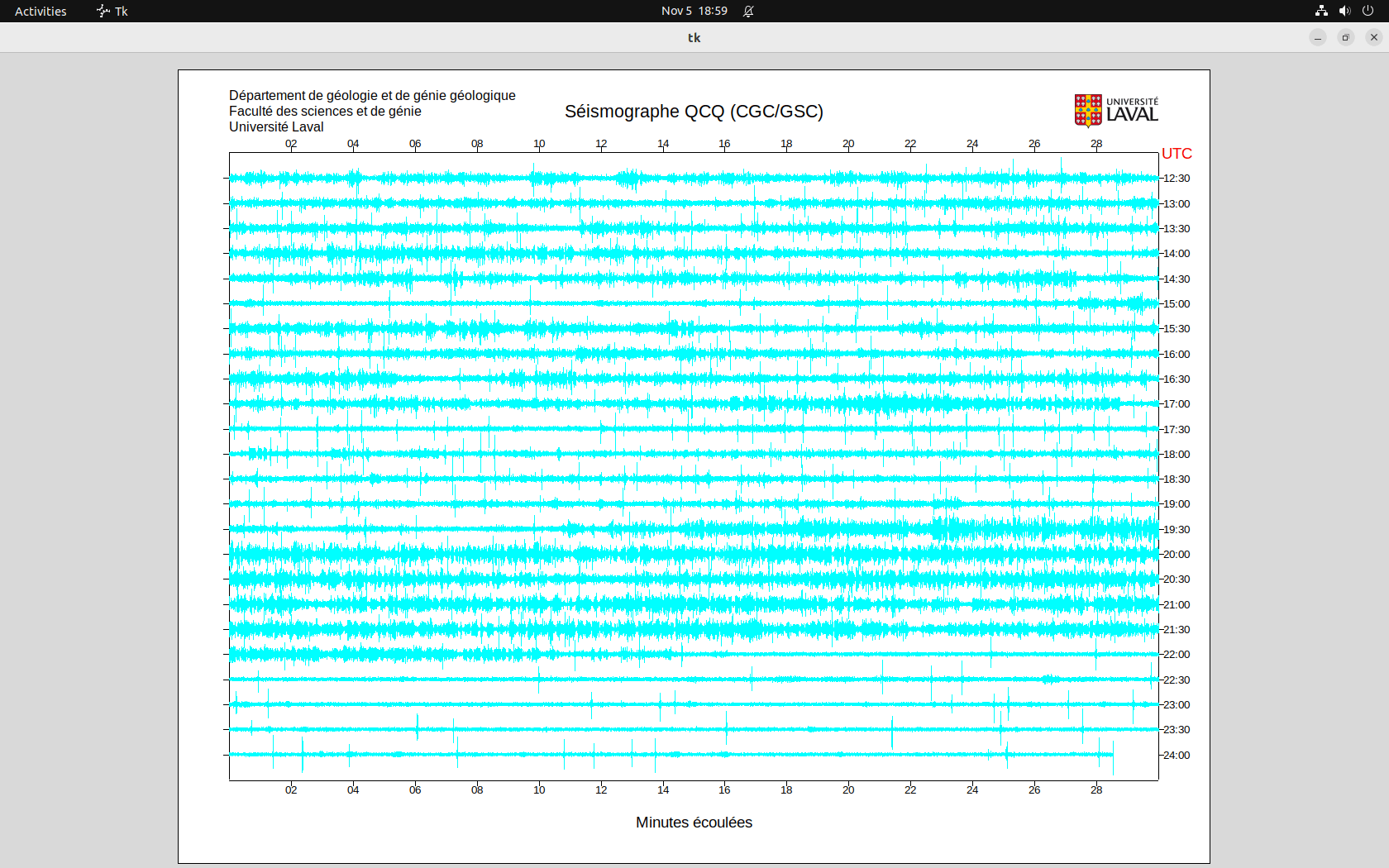Close the tk window

(1374, 37)
